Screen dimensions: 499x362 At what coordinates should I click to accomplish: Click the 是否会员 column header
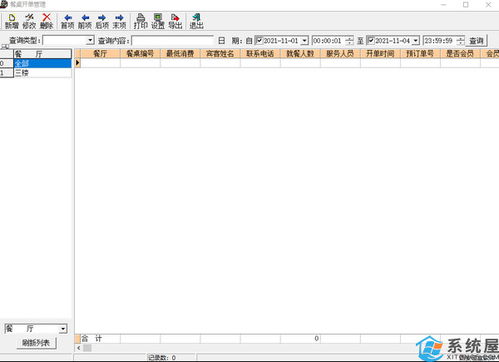click(460, 53)
